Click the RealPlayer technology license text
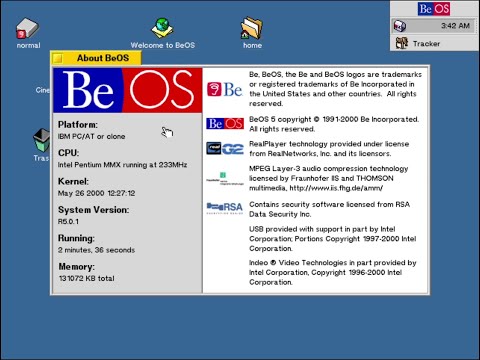 click(329, 149)
